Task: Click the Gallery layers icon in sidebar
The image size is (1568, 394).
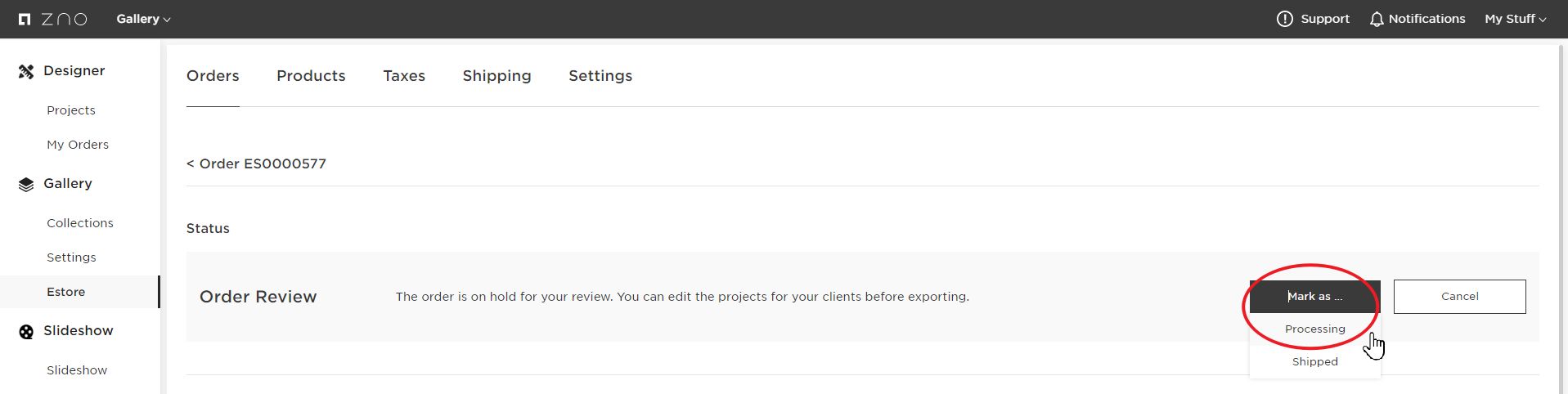Action: (26, 184)
